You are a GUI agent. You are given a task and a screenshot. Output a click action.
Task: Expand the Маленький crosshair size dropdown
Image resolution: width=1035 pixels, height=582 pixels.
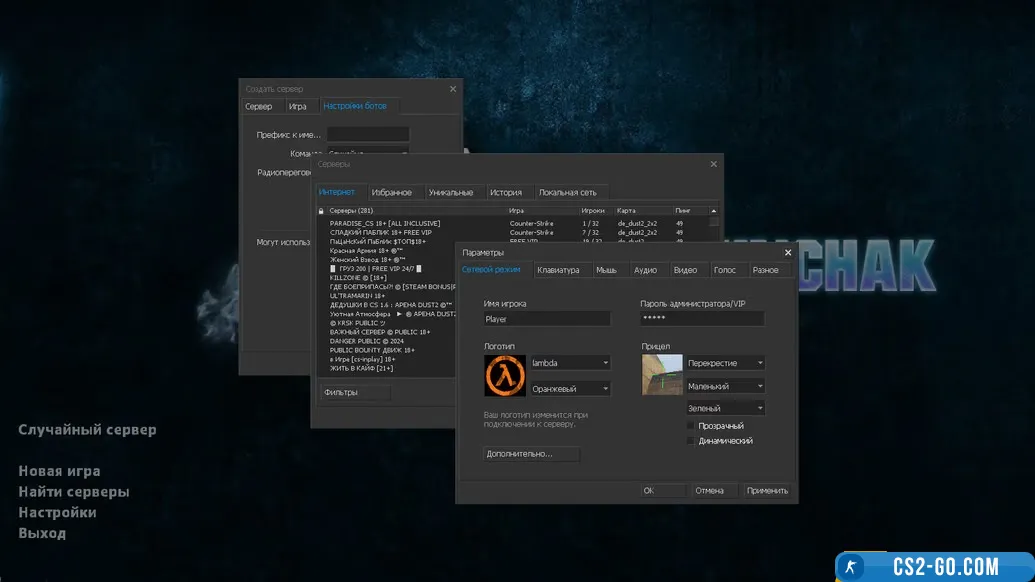tap(725, 386)
